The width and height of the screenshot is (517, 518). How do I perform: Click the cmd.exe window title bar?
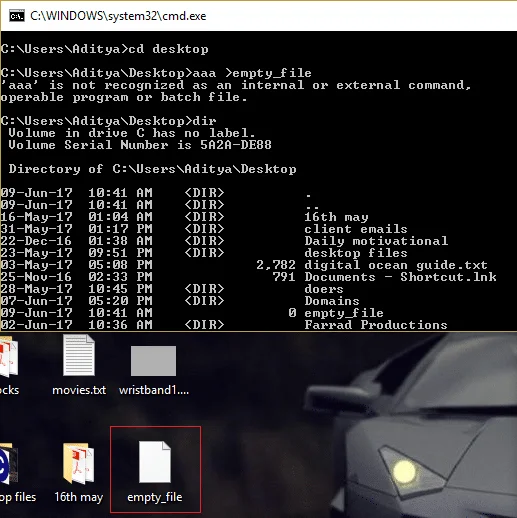point(259,16)
